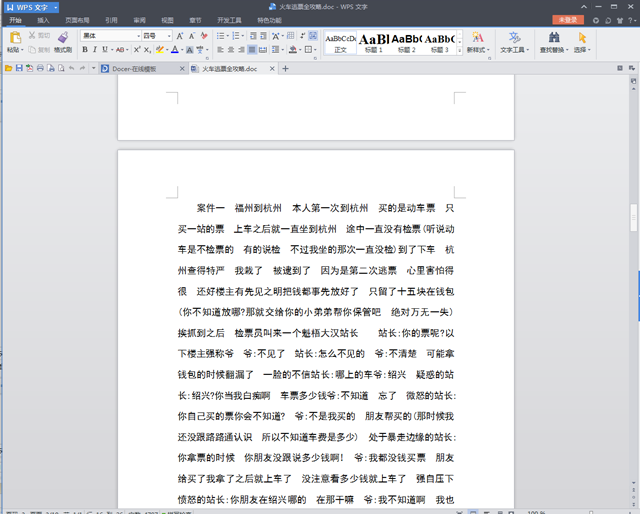640x514 pixels.
Task: Toggle Underline formatting
Action: point(105,49)
